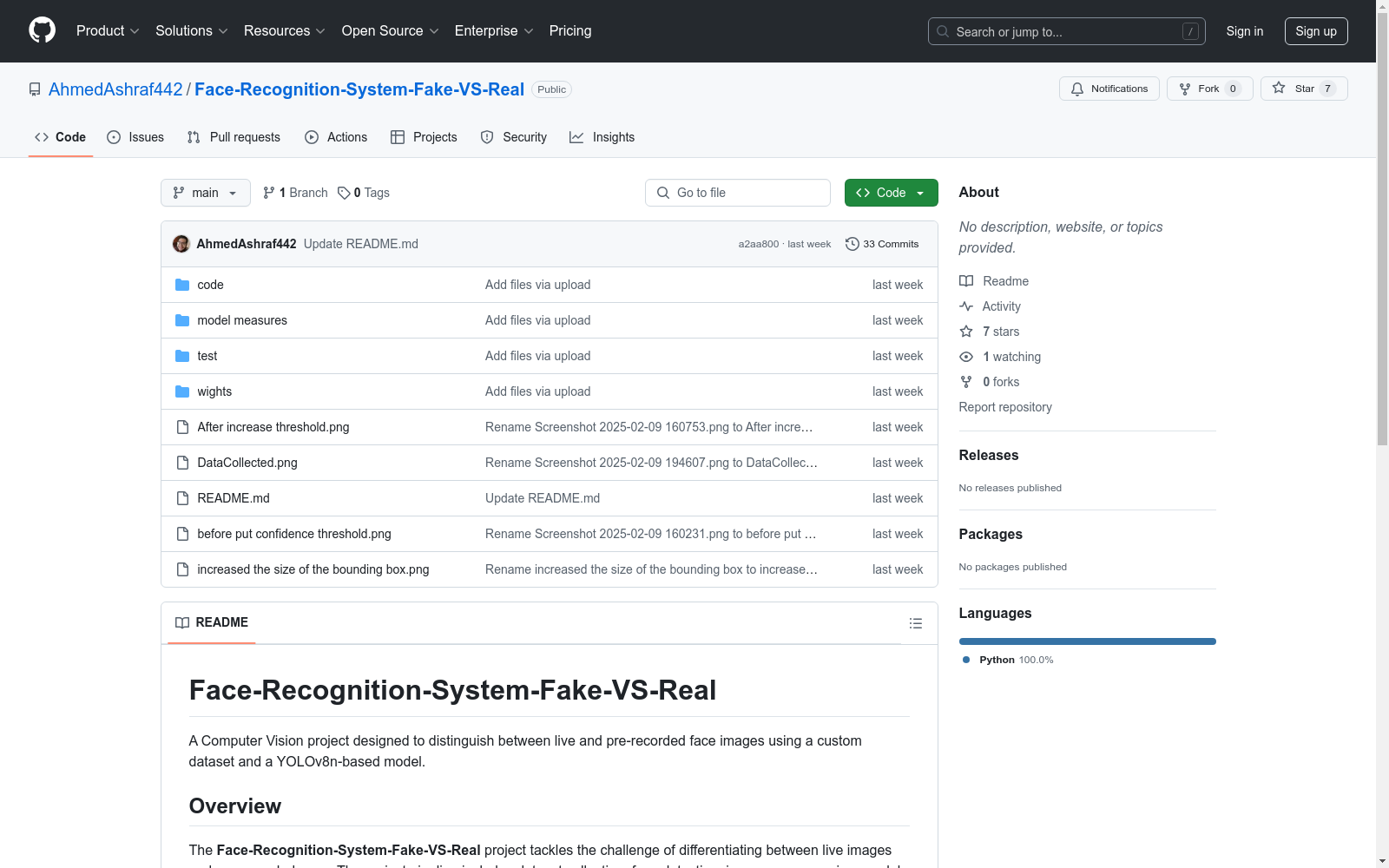Click the wights folder icon
Image resolution: width=1389 pixels, height=868 pixels.
182,391
